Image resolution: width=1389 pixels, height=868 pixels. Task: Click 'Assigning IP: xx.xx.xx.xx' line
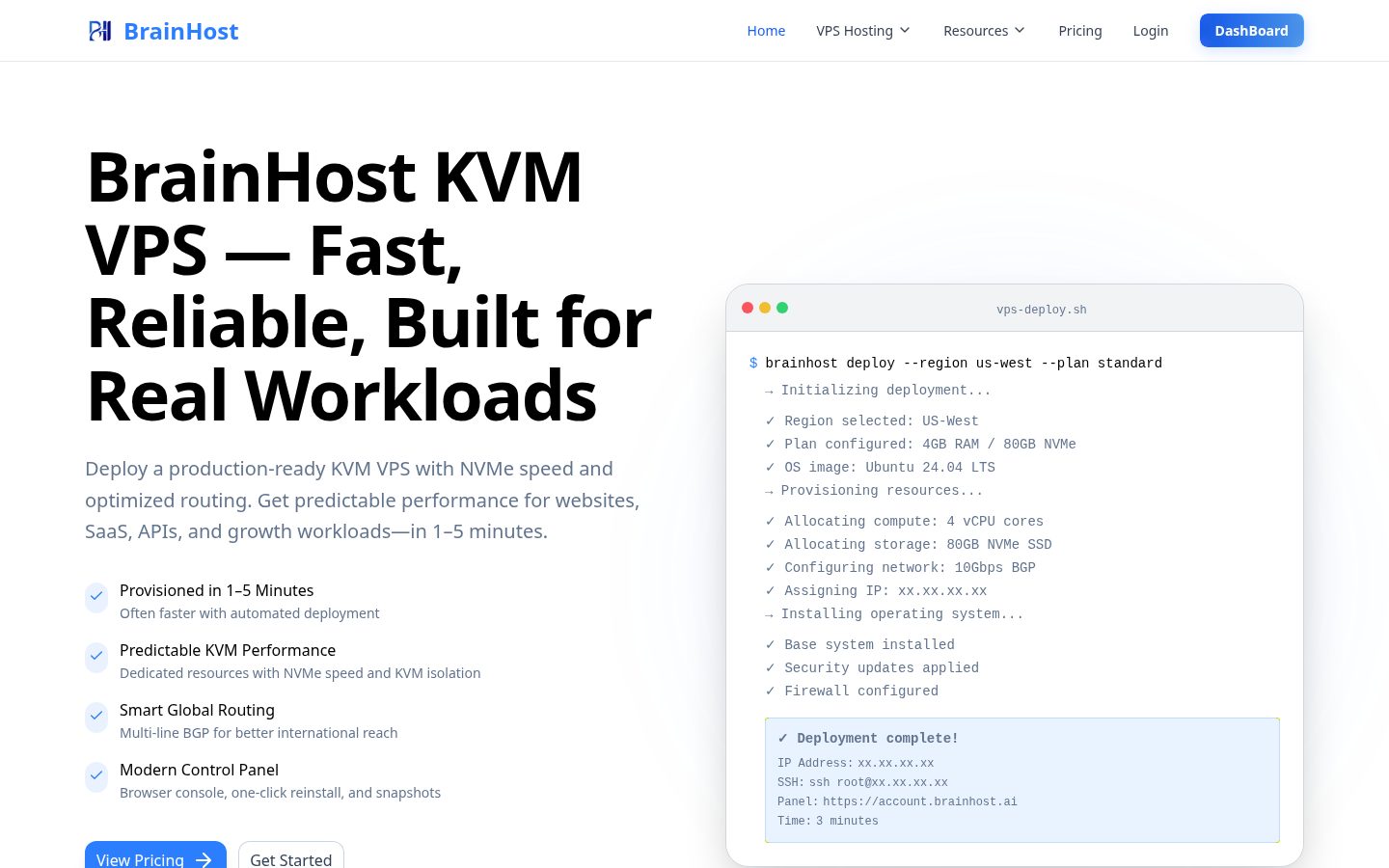pos(877,590)
